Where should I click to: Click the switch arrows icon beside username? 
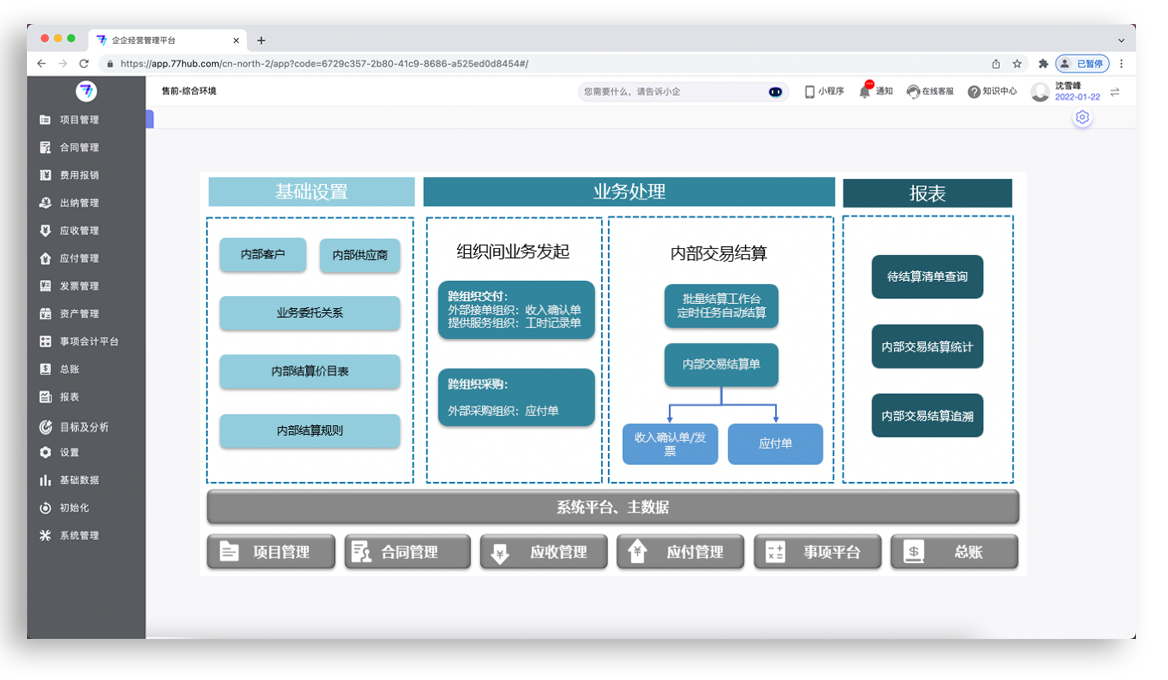click(1115, 92)
